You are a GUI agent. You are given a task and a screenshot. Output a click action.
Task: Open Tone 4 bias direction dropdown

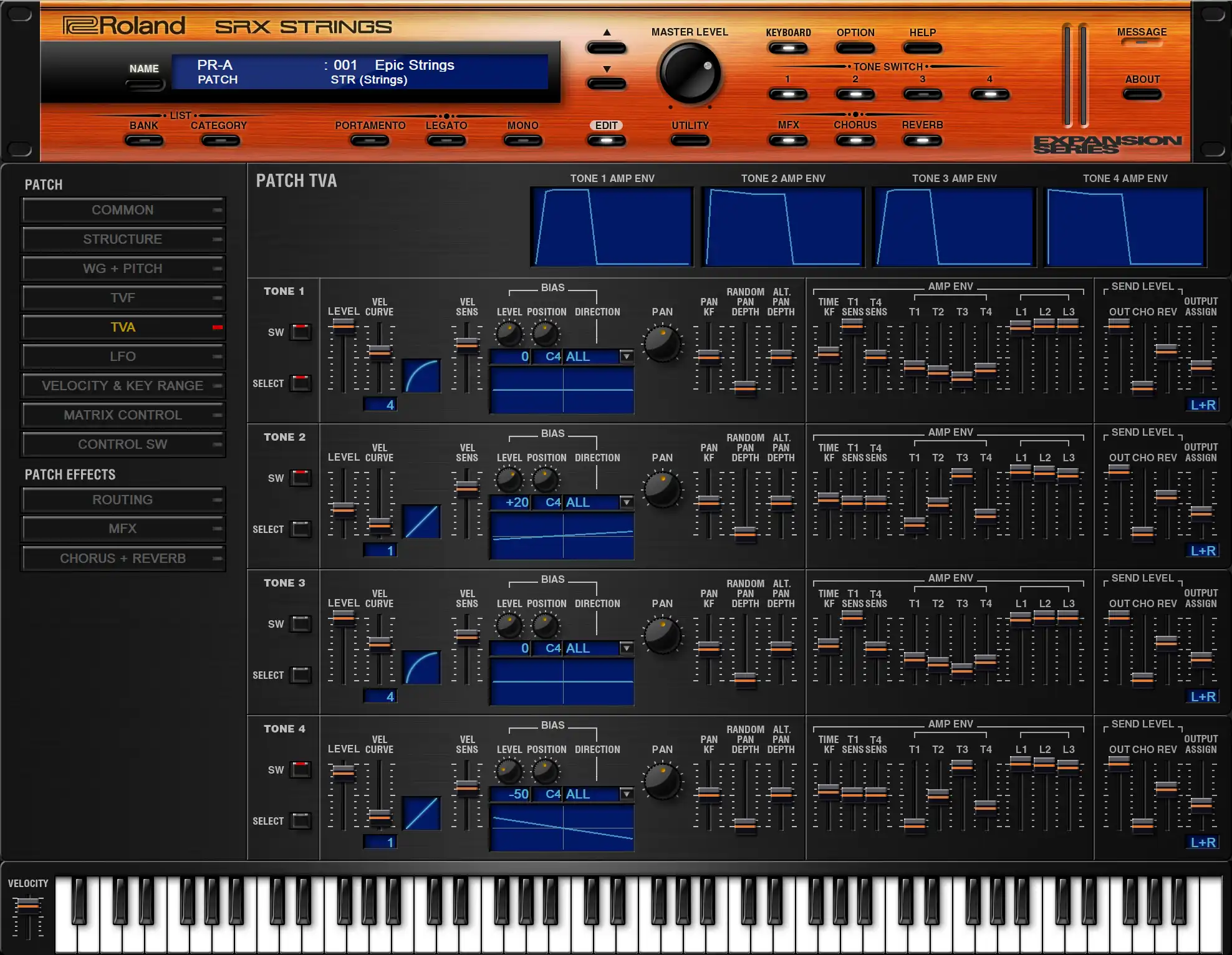[x=627, y=794]
